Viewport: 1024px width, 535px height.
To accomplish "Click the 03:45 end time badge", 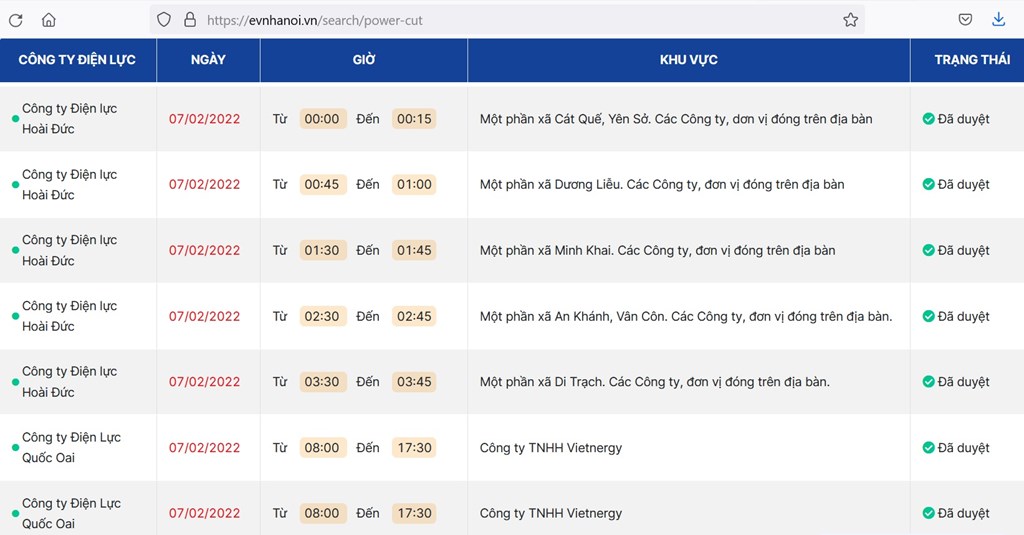I will click(x=414, y=382).
